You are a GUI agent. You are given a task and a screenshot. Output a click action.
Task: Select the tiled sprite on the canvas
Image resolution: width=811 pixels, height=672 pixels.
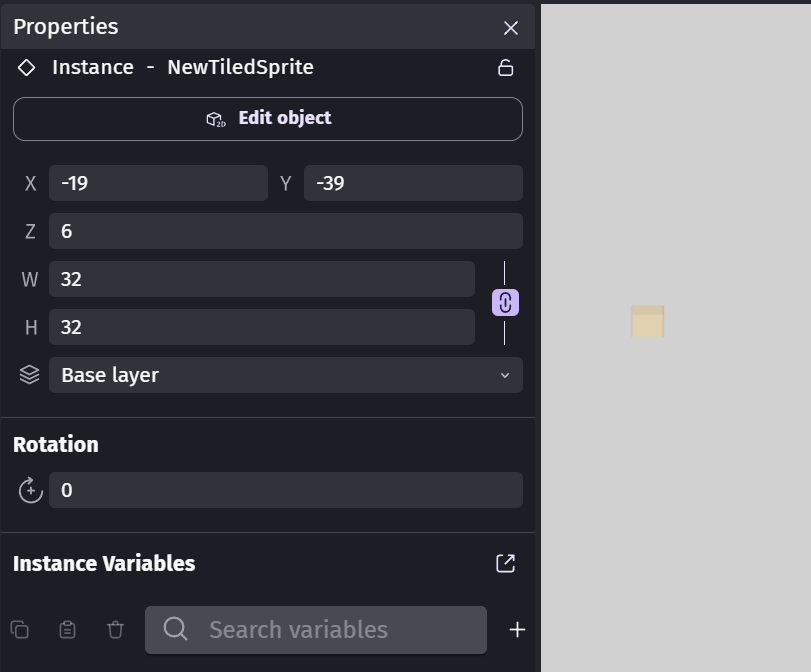pyautogui.click(x=648, y=322)
